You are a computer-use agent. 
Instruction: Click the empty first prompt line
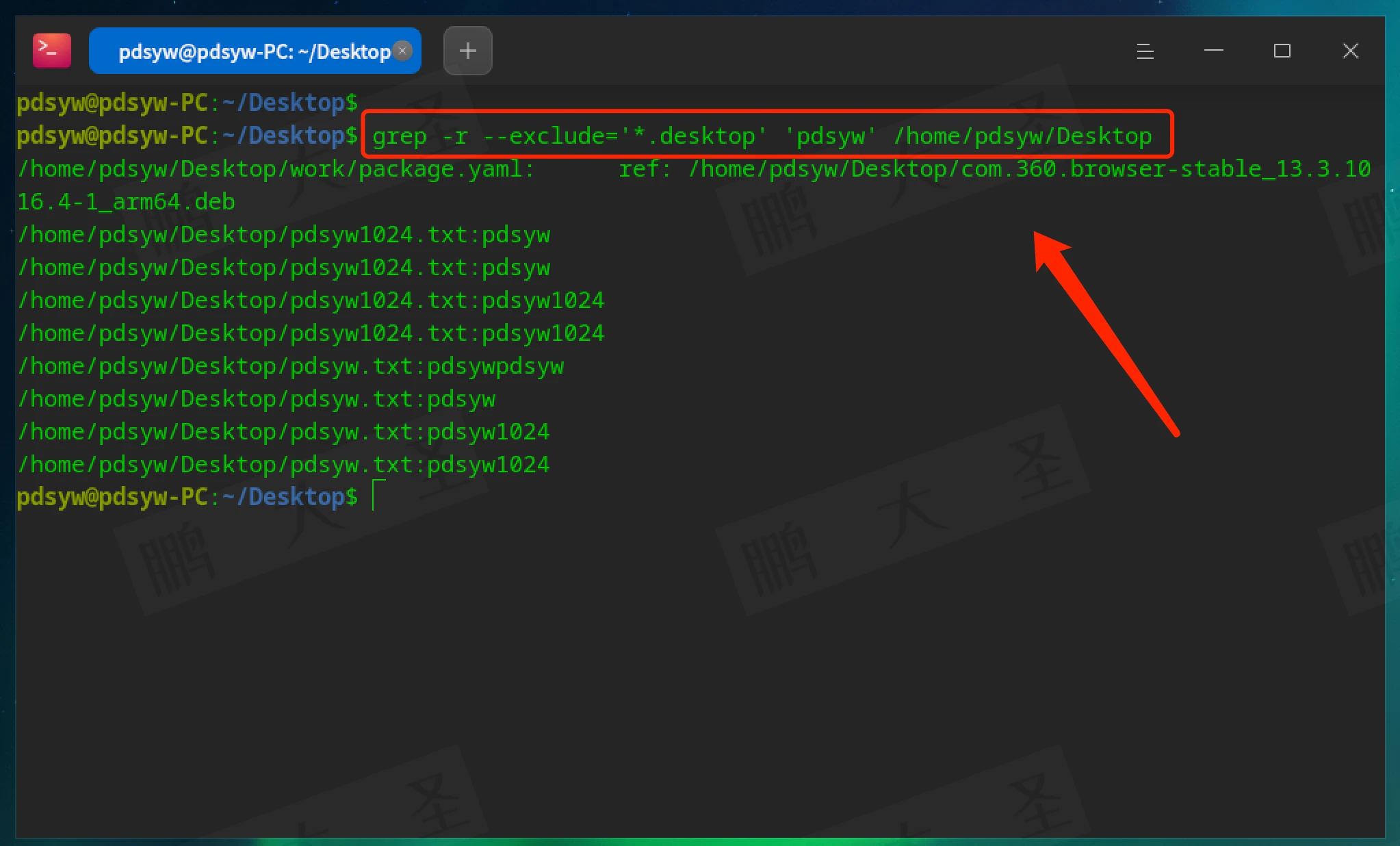186,103
